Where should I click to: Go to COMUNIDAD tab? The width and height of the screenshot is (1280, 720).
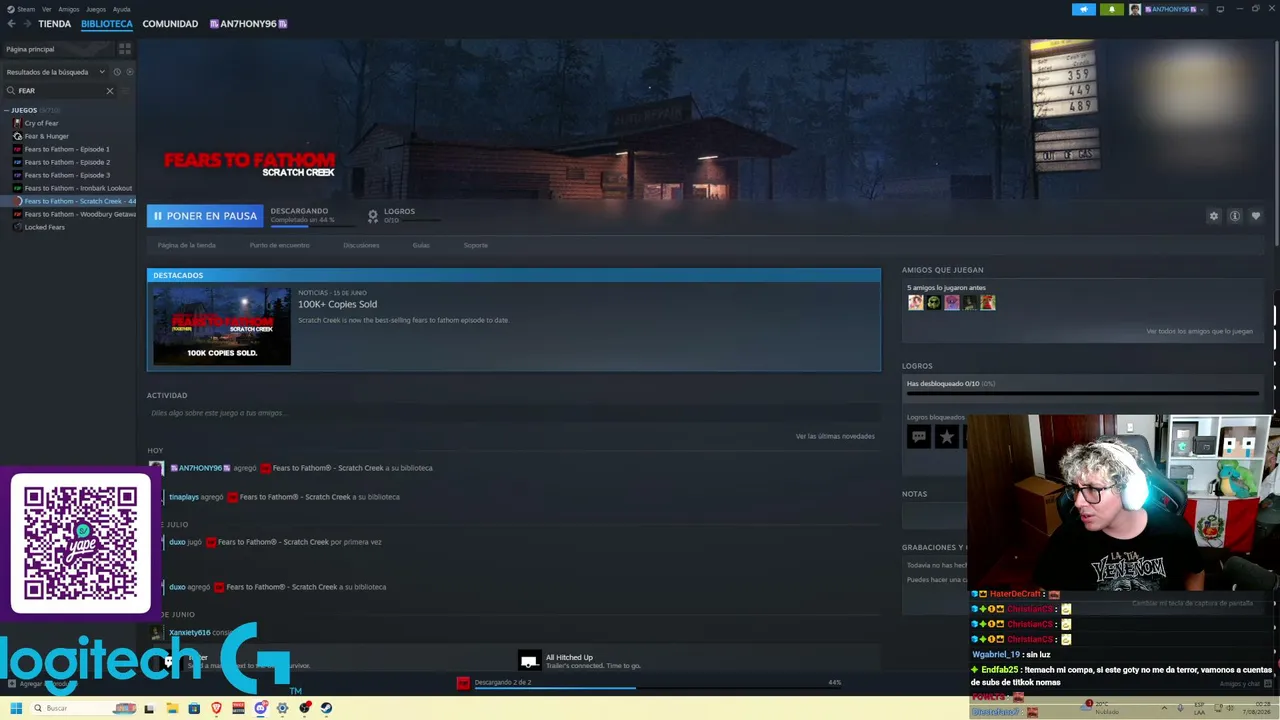pos(170,24)
